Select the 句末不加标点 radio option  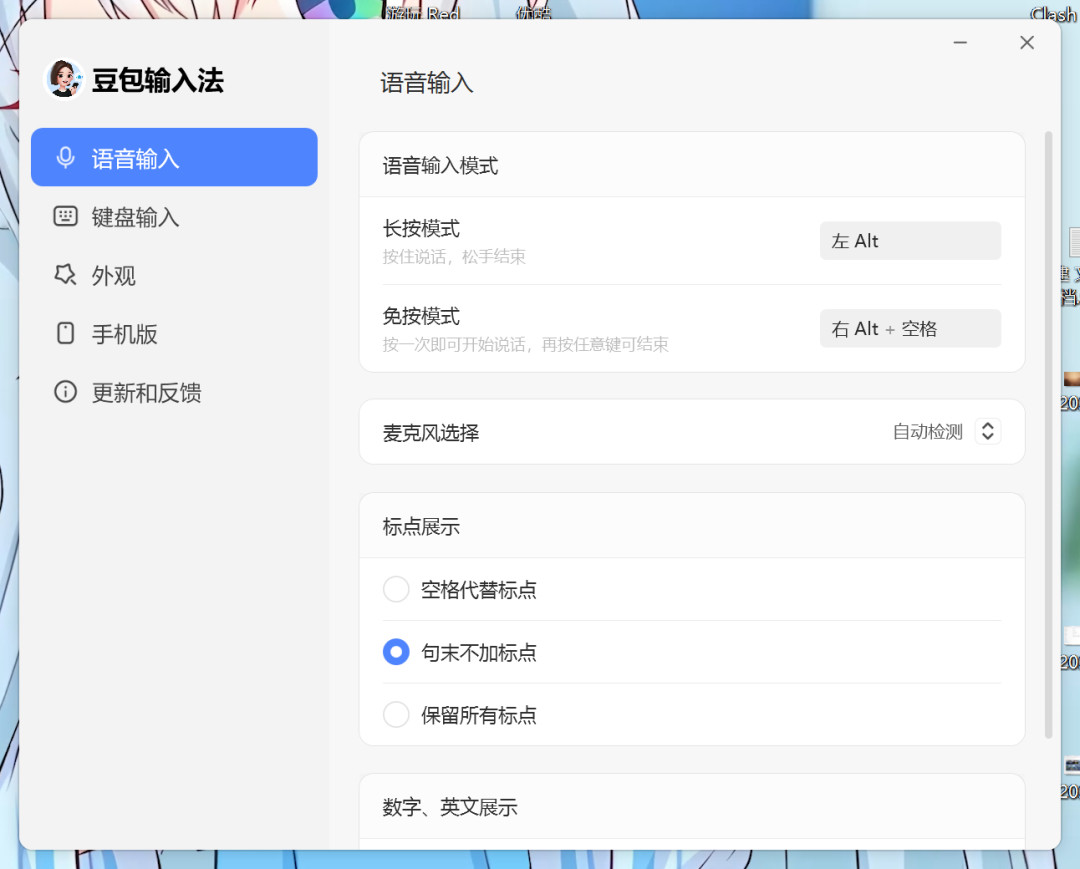(396, 652)
